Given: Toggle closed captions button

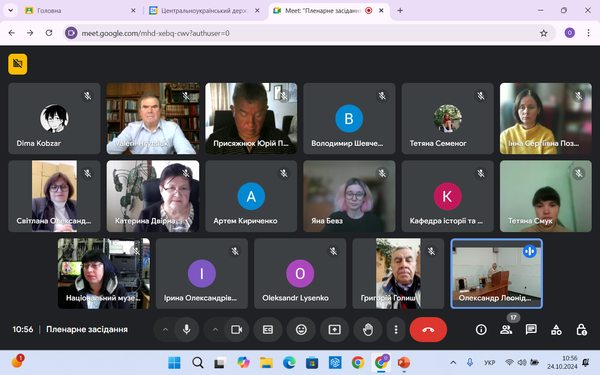Looking at the screenshot, I should pyautogui.click(x=268, y=329).
